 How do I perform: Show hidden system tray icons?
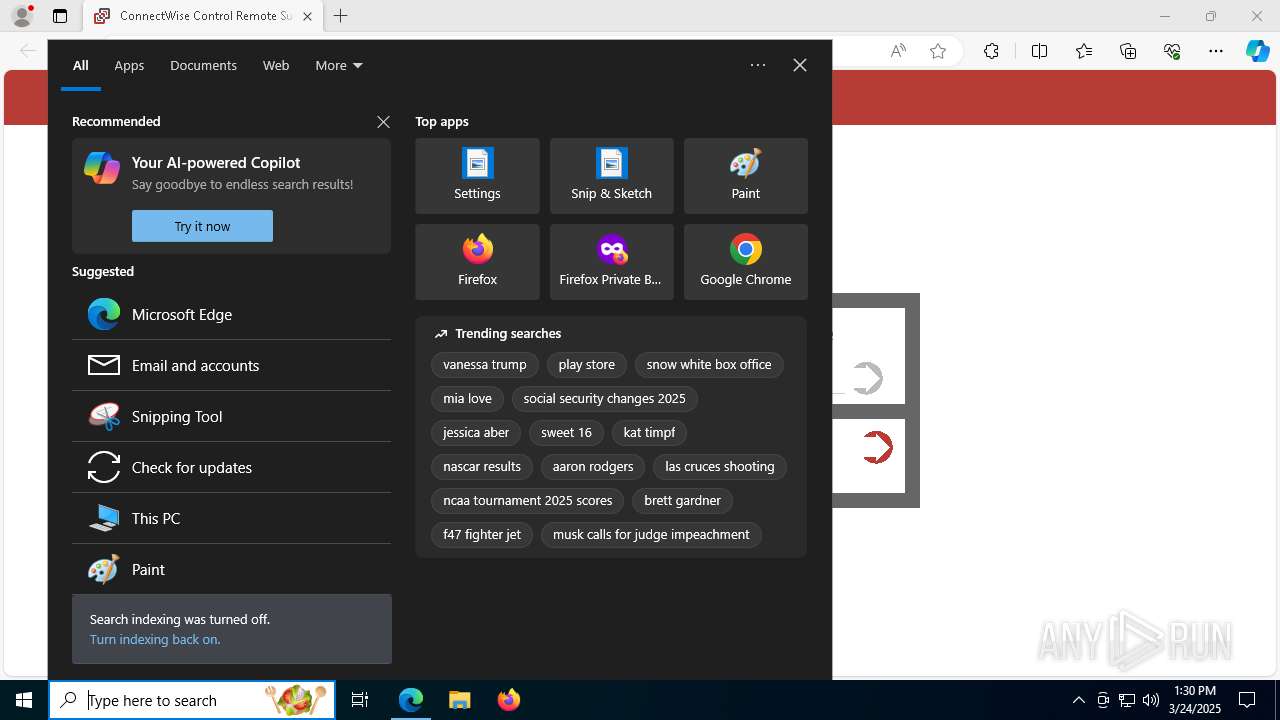1078,700
